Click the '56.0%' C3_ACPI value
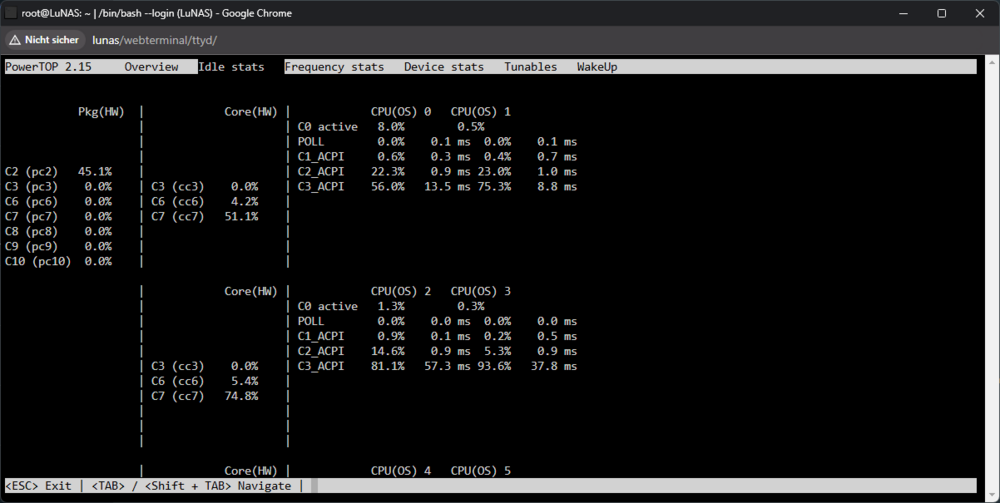 pyautogui.click(x=388, y=187)
